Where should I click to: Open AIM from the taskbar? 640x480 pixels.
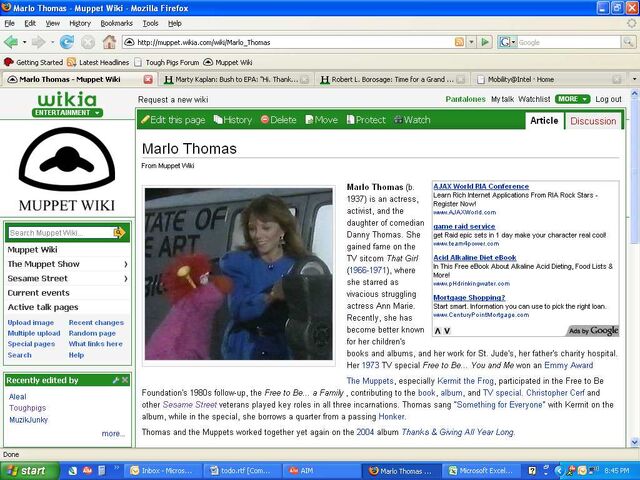tap(322, 471)
